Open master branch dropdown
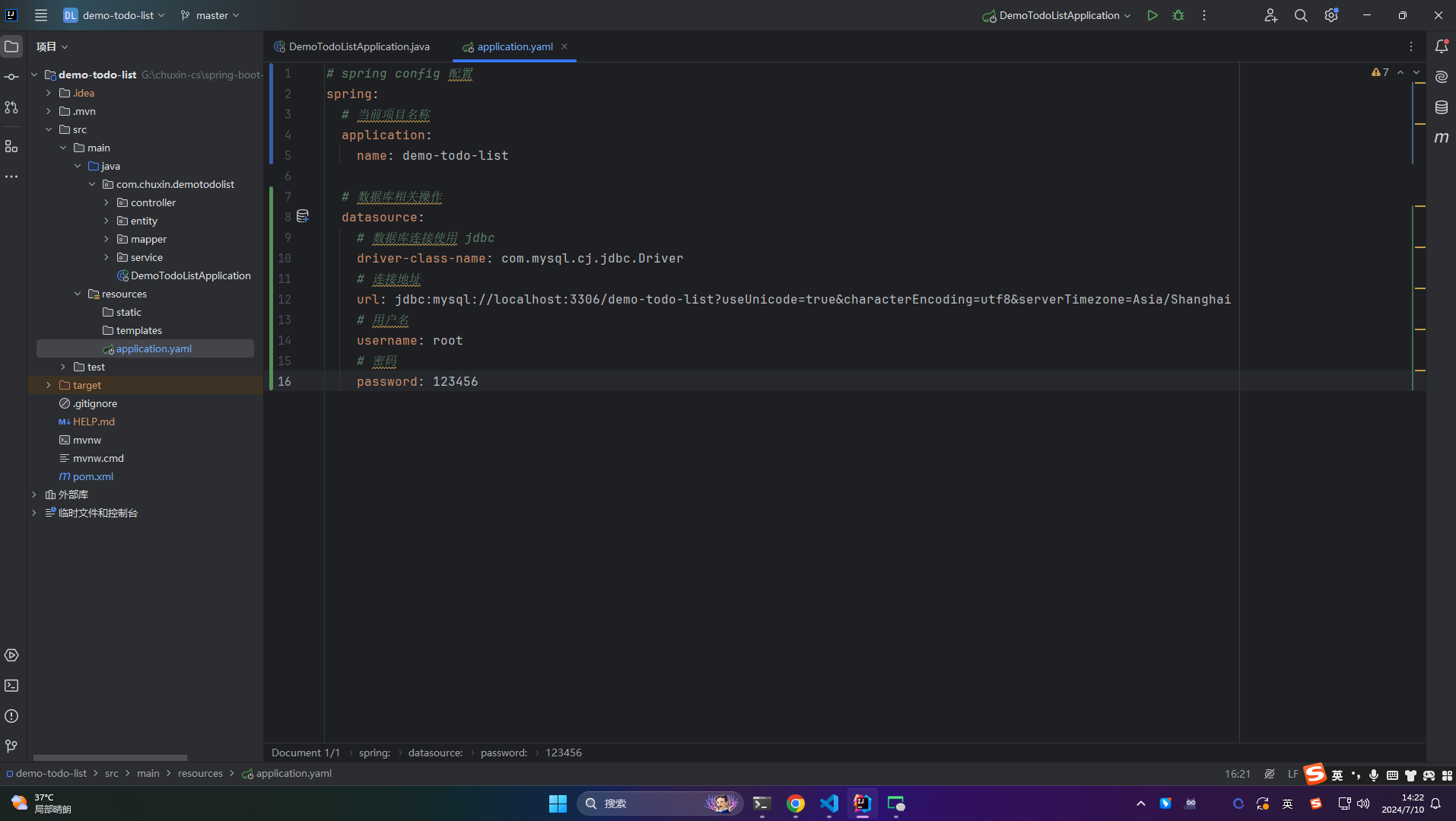This screenshot has width=1456, height=821. [x=210, y=15]
